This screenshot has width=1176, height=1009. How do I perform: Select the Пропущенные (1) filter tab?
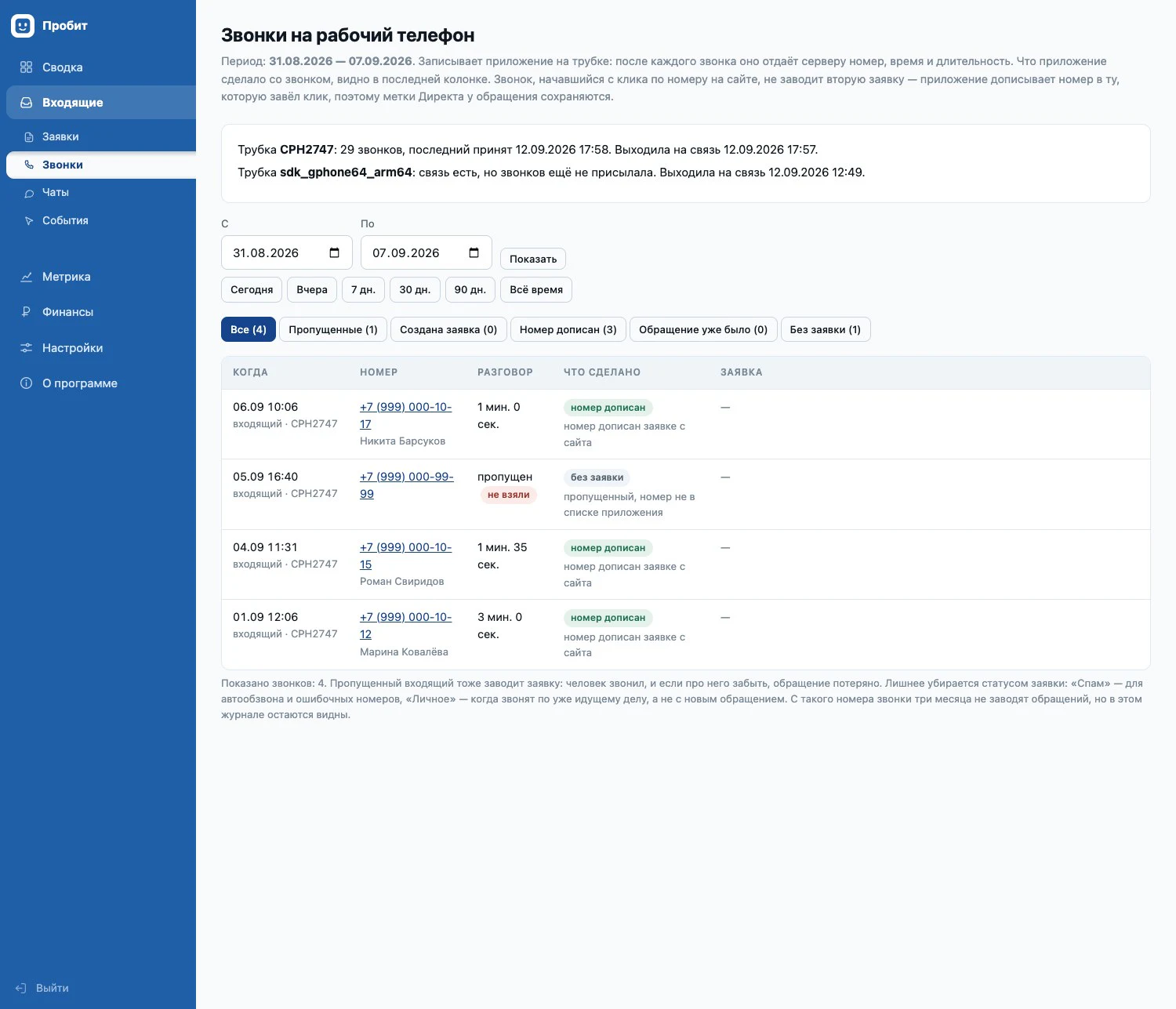[333, 329]
